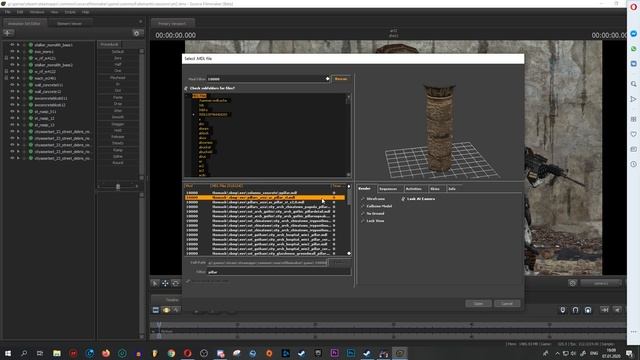The width and height of the screenshot is (640, 360).
Task: Apply the Default procedural preset
Action: tap(118, 52)
